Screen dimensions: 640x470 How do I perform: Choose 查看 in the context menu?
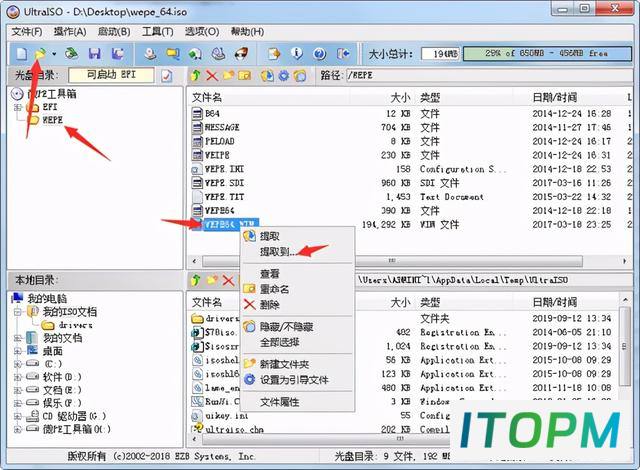[298, 273]
